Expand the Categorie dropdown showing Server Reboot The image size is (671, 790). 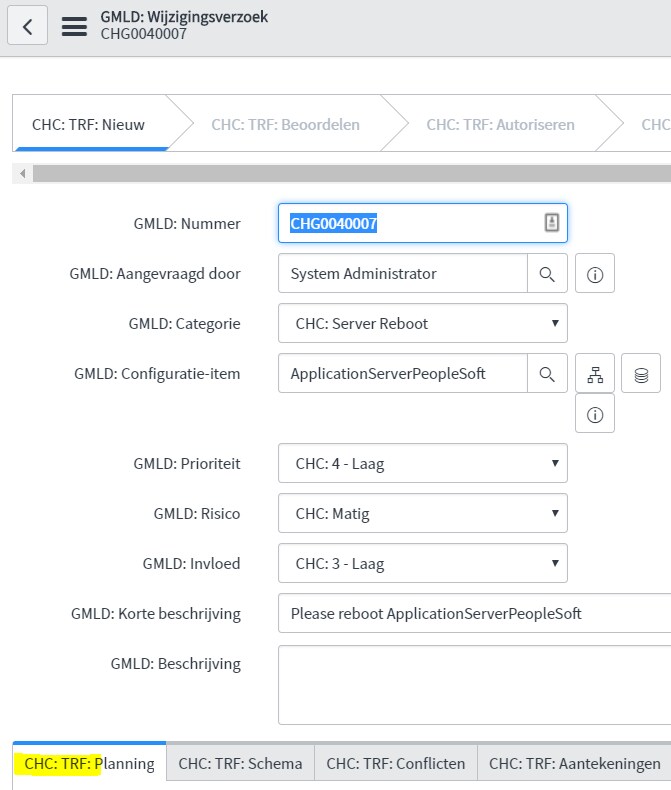point(423,323)
